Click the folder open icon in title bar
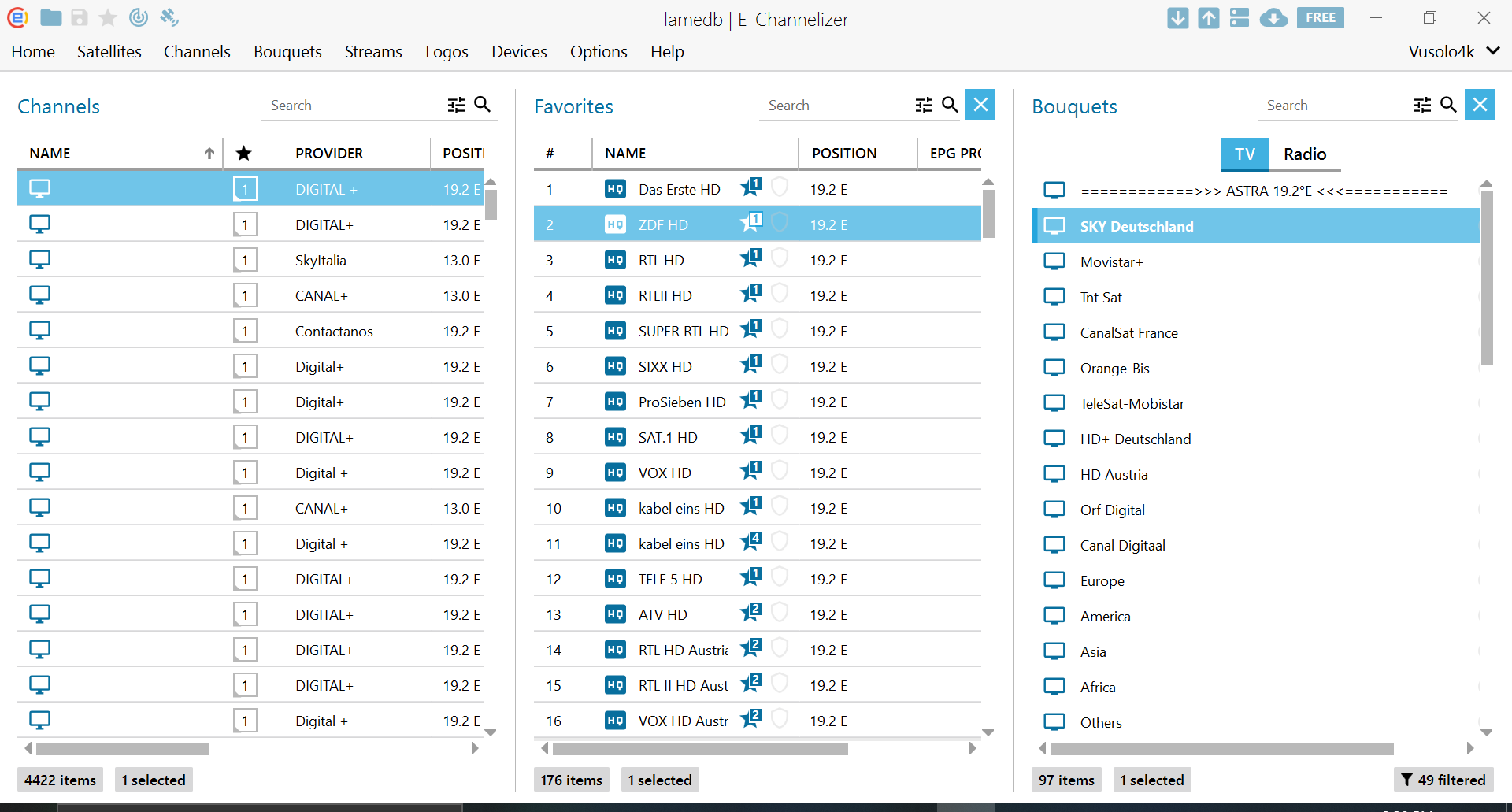The image size is (1512, 812). click(x=51, y=17)
